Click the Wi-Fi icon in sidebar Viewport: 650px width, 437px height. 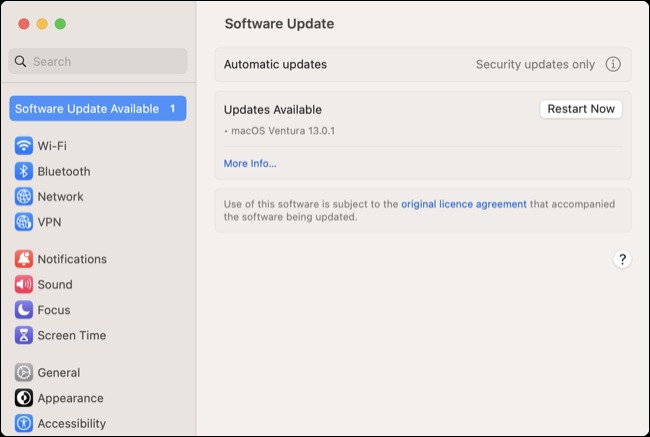coord(24,146)
